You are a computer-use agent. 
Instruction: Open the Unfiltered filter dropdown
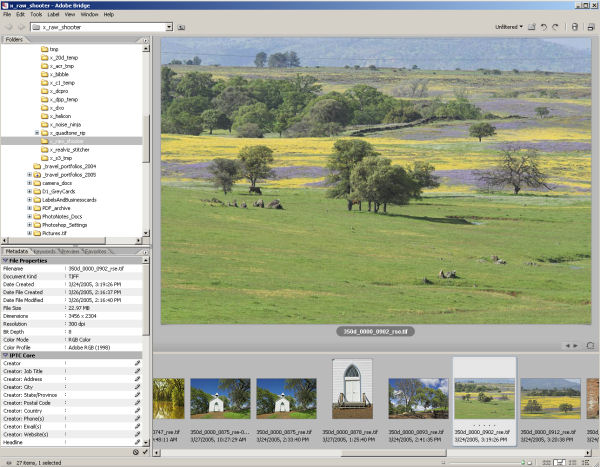pos(509,27)
